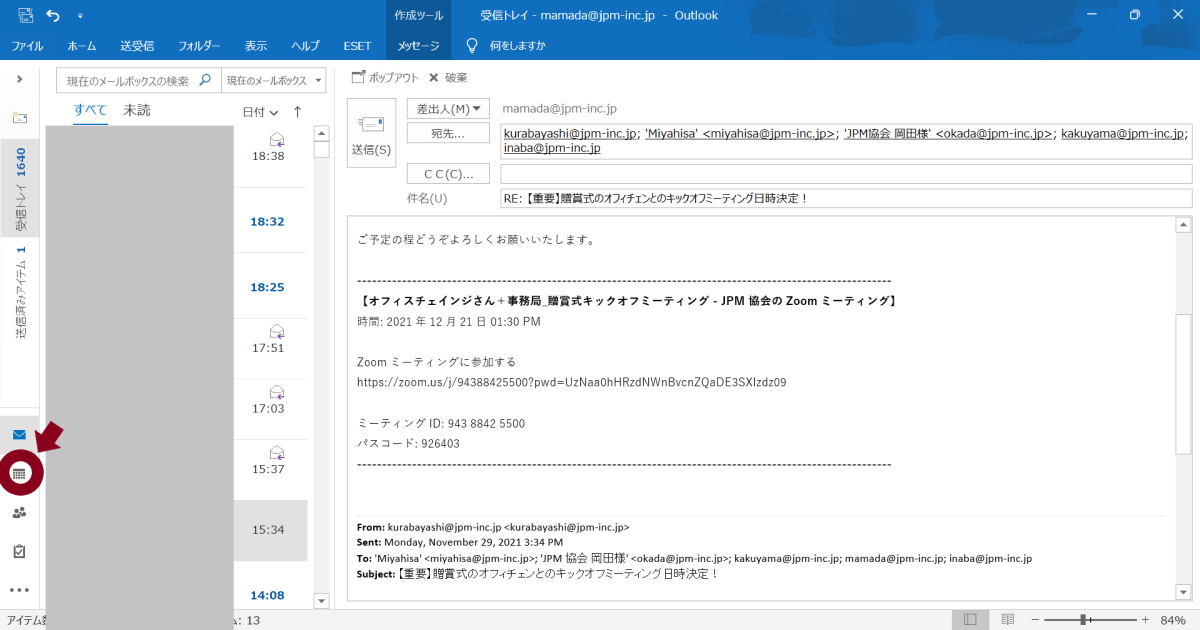Open the 受信トレイ 1640 folder
Viewport: 1200px width, 630px height.
[21, 189]
